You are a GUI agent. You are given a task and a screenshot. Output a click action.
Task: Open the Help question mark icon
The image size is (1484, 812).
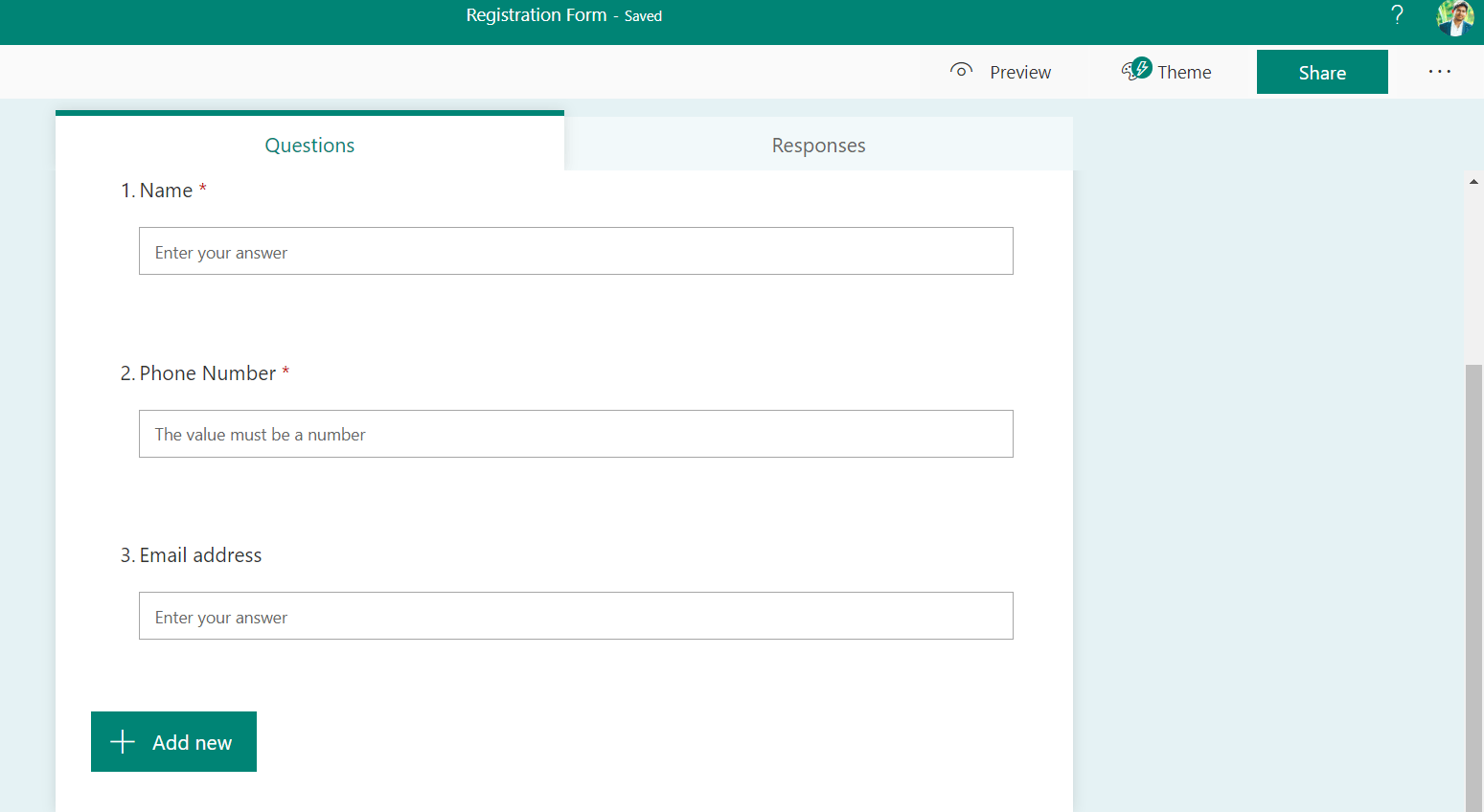[x=1397, y=14]
